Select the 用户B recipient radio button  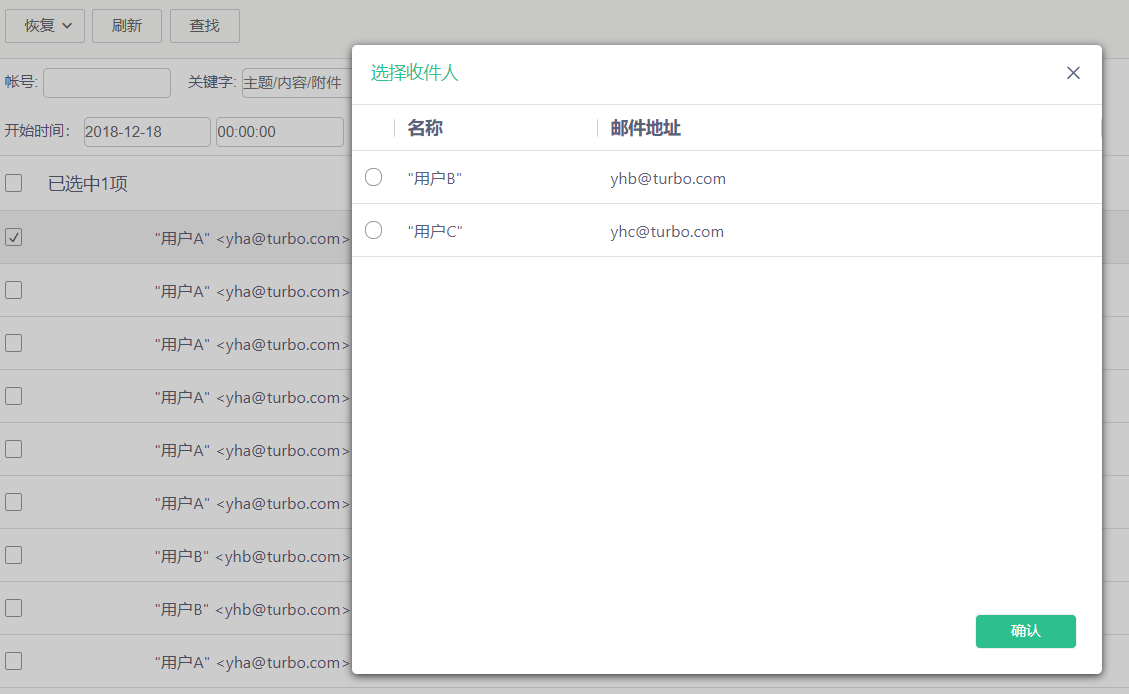coord(373,177)
